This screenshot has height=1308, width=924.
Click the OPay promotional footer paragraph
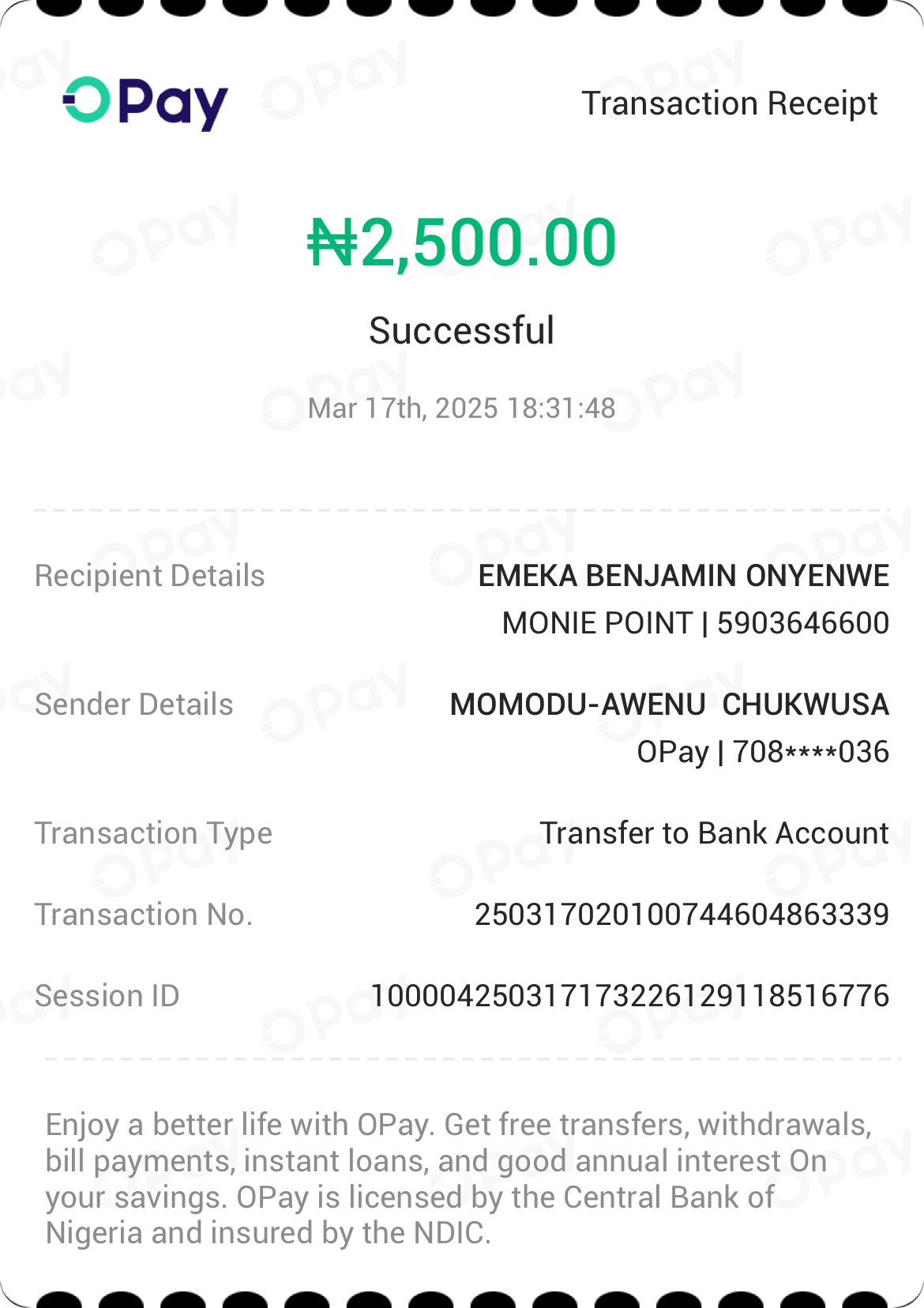458,1178
